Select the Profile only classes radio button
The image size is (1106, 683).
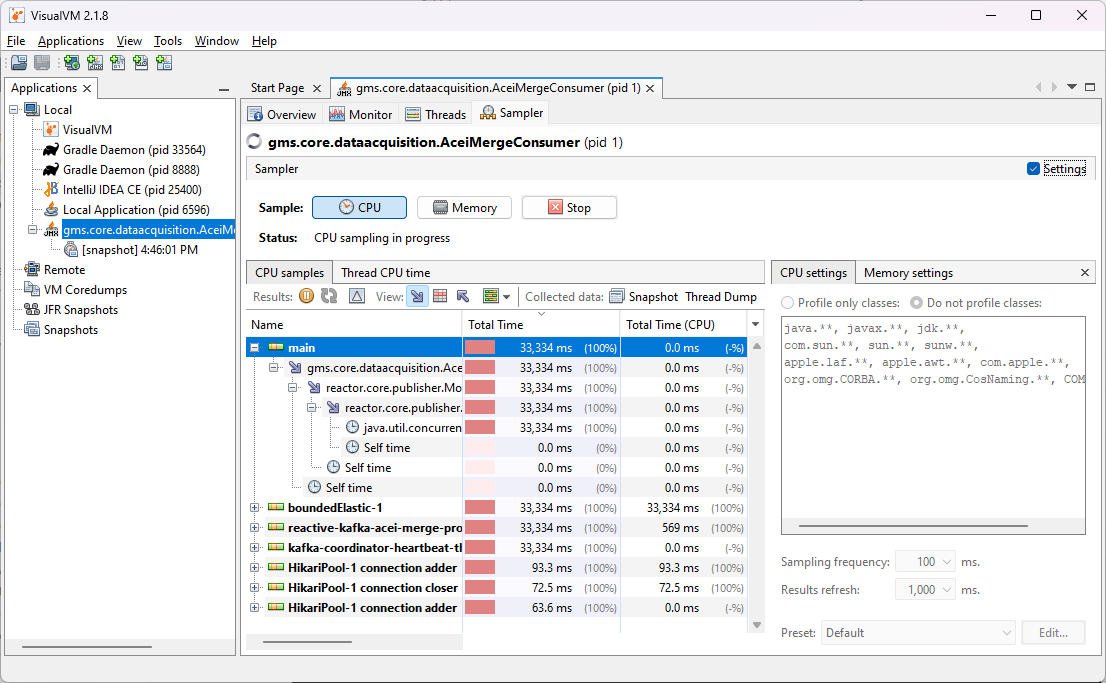[787, 303]
